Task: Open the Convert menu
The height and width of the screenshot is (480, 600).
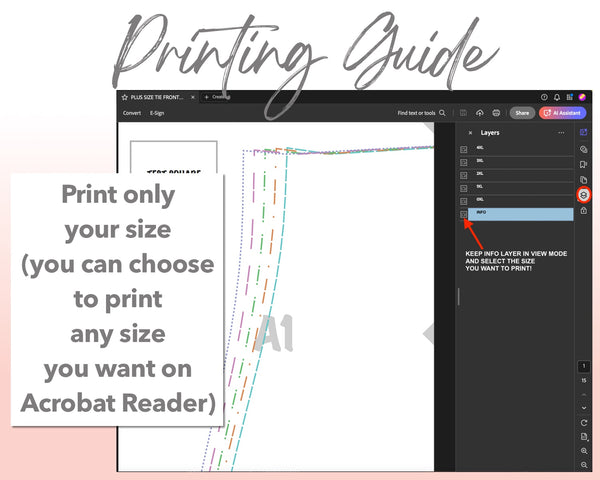Action: (x=132, y=113)
